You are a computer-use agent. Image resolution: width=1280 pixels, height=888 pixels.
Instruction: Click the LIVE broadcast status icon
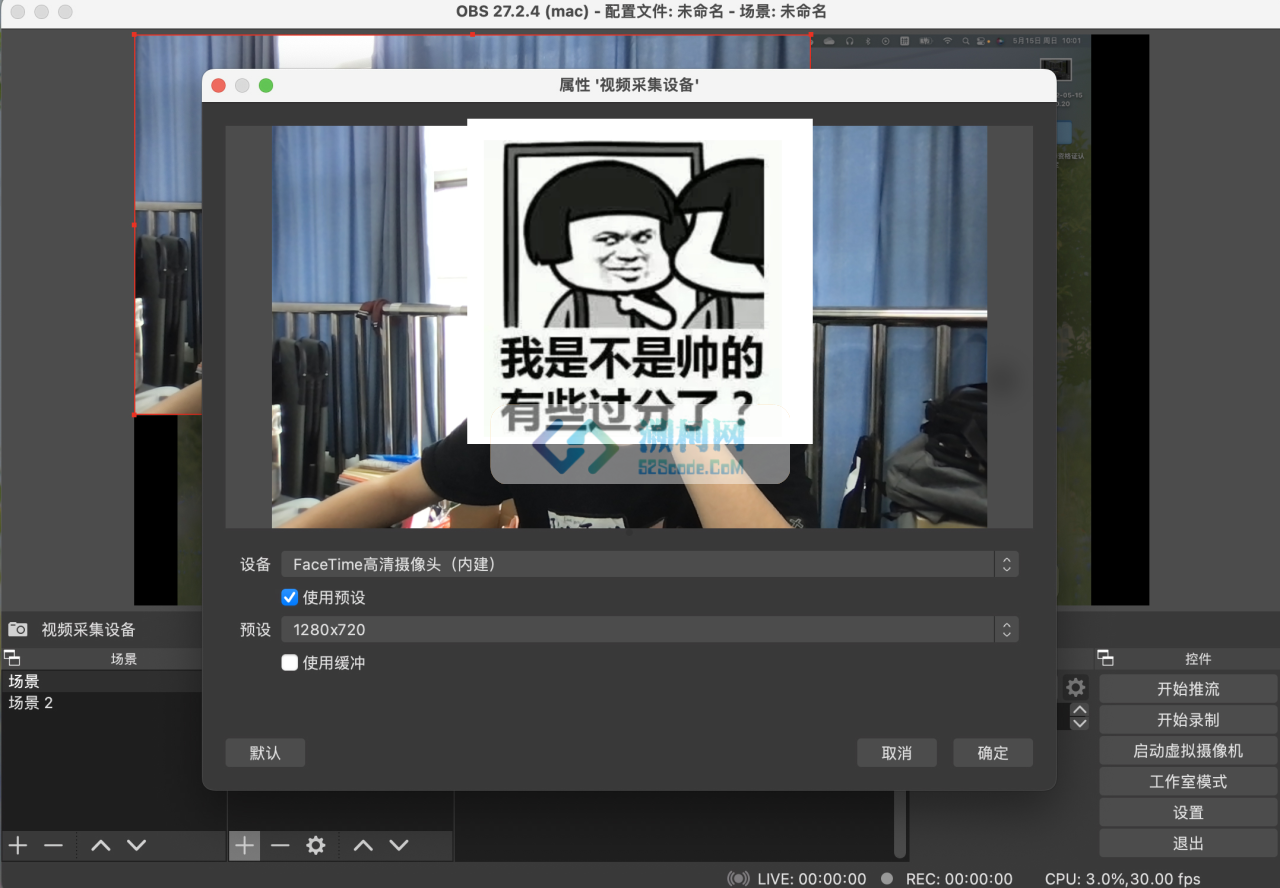point(738,879)
